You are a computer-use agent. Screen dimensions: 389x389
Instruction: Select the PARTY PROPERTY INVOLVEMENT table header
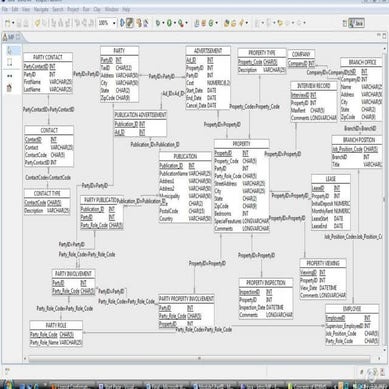click(186, 299)
